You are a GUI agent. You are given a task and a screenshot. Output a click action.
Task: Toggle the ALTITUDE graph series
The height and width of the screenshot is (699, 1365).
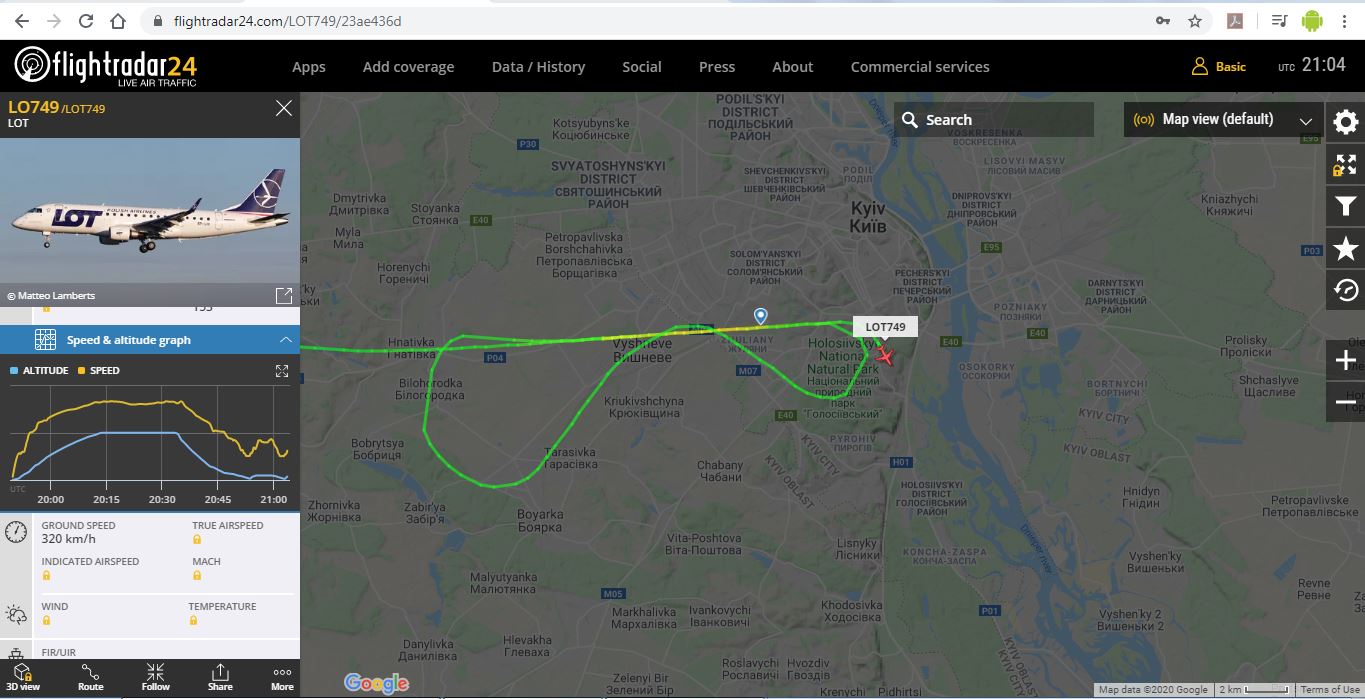click(39, 370)
